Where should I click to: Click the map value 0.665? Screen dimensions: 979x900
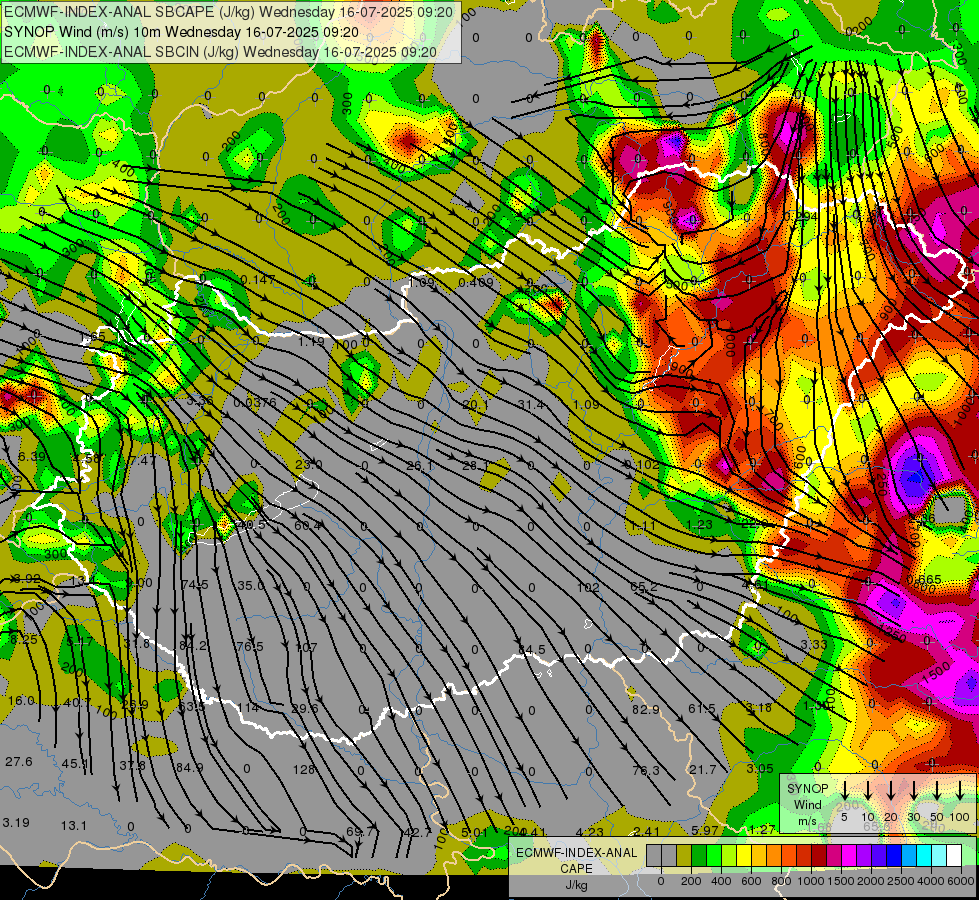[x=924, y=580]
